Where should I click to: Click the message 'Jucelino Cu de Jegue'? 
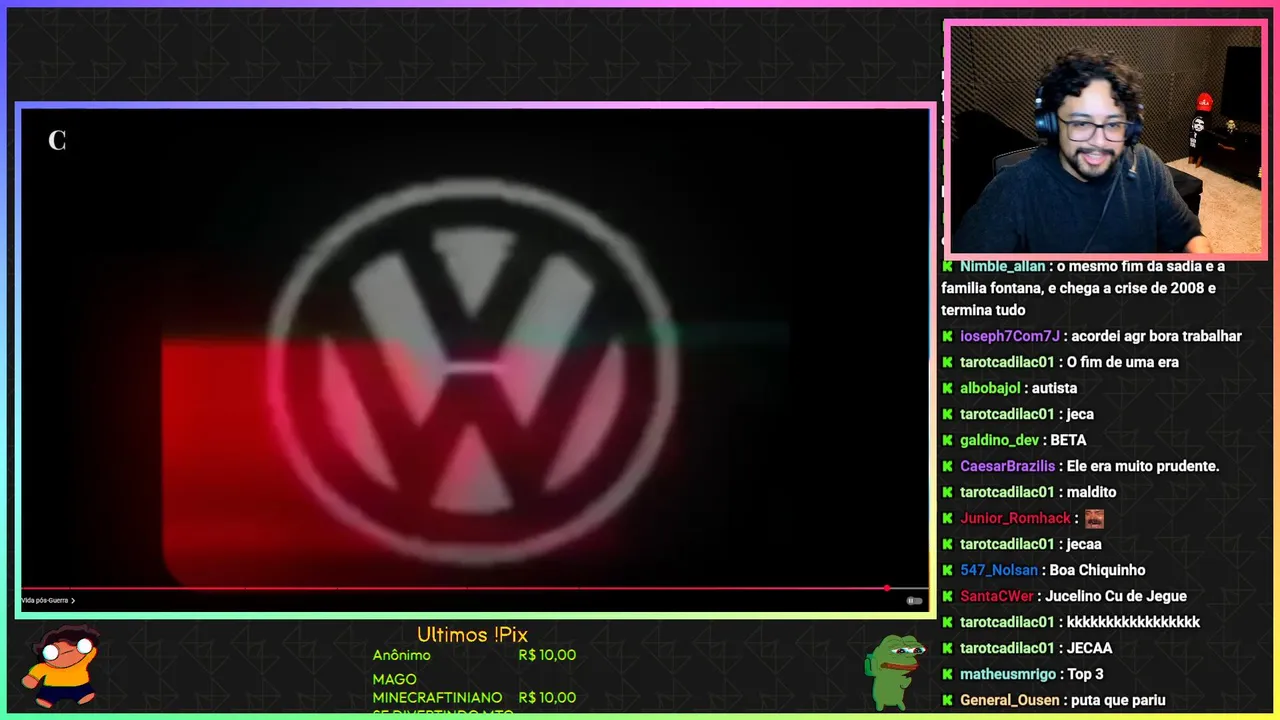click(x=1116, y=596)
